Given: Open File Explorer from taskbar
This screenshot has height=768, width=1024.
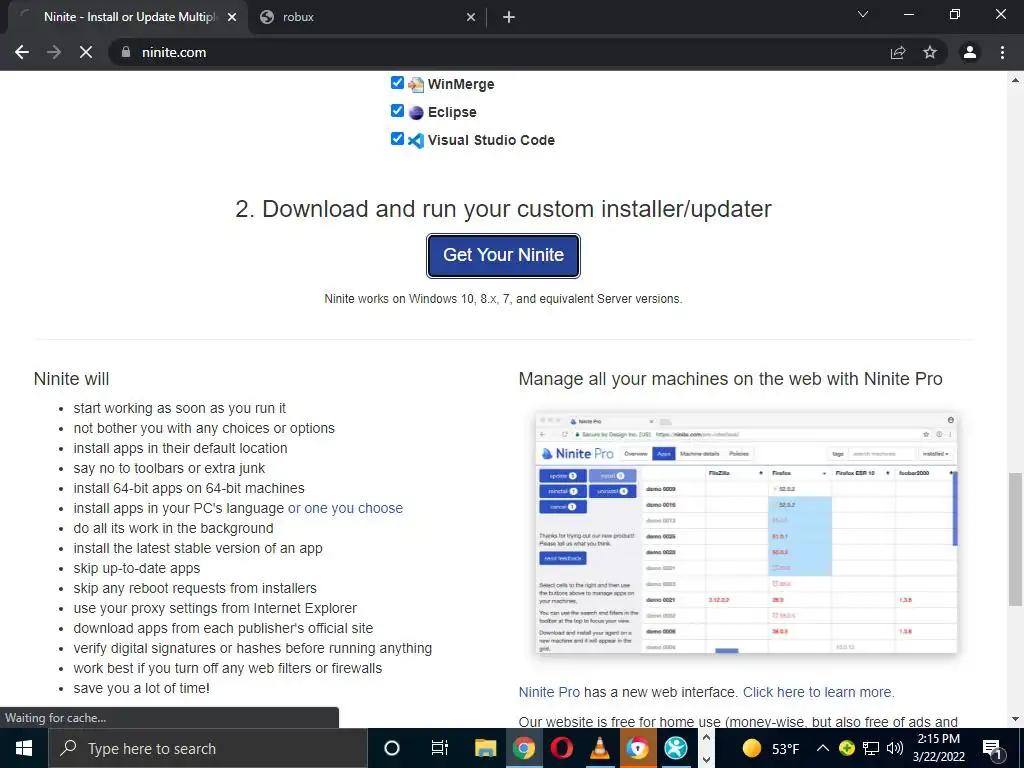Looking at the screenshot, I should point(485,748).
